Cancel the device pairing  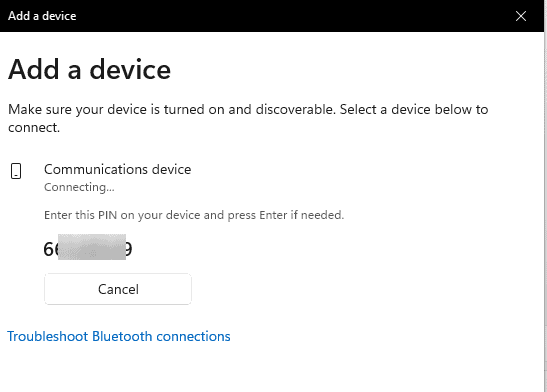click(x=118, y=289)
